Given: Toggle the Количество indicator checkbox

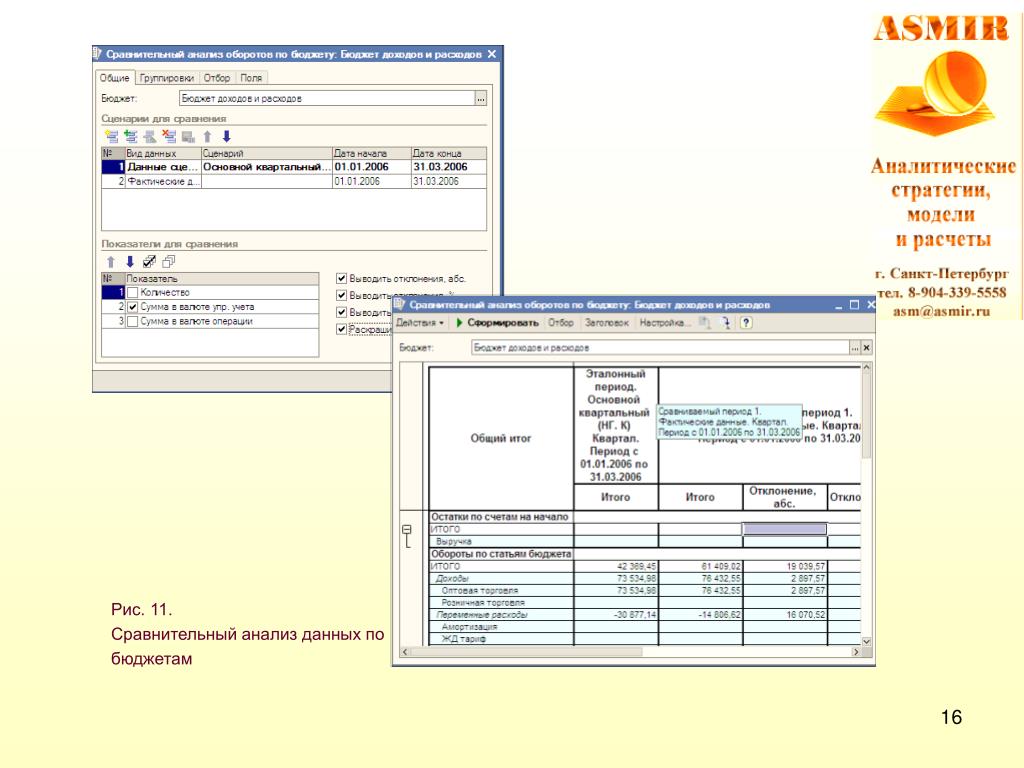Looking at the screenshot, I should (x=133, y=293).
